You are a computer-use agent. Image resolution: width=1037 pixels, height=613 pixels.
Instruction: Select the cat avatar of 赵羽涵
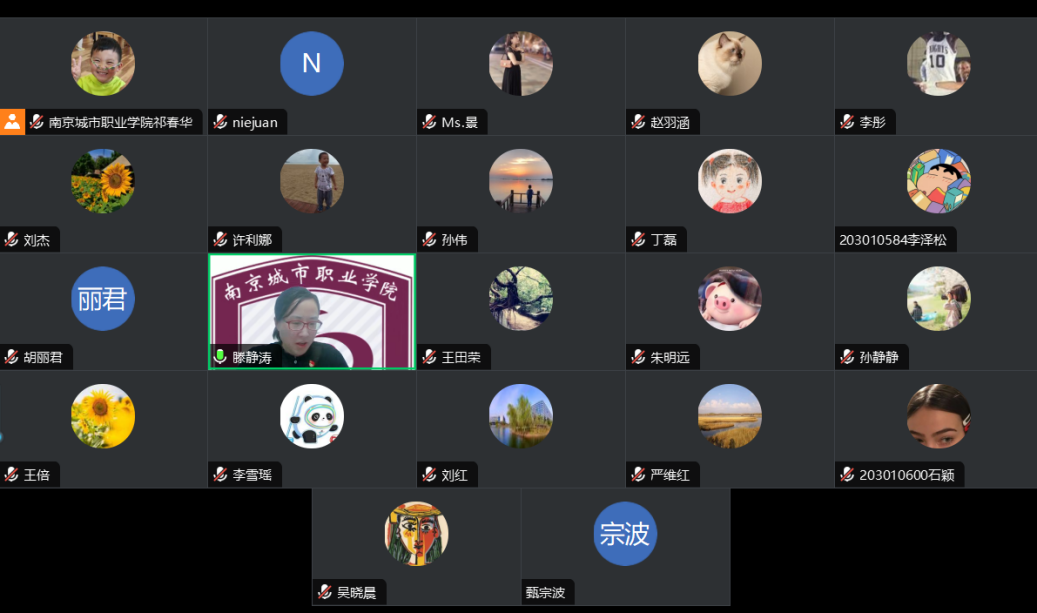pos(729,63)
